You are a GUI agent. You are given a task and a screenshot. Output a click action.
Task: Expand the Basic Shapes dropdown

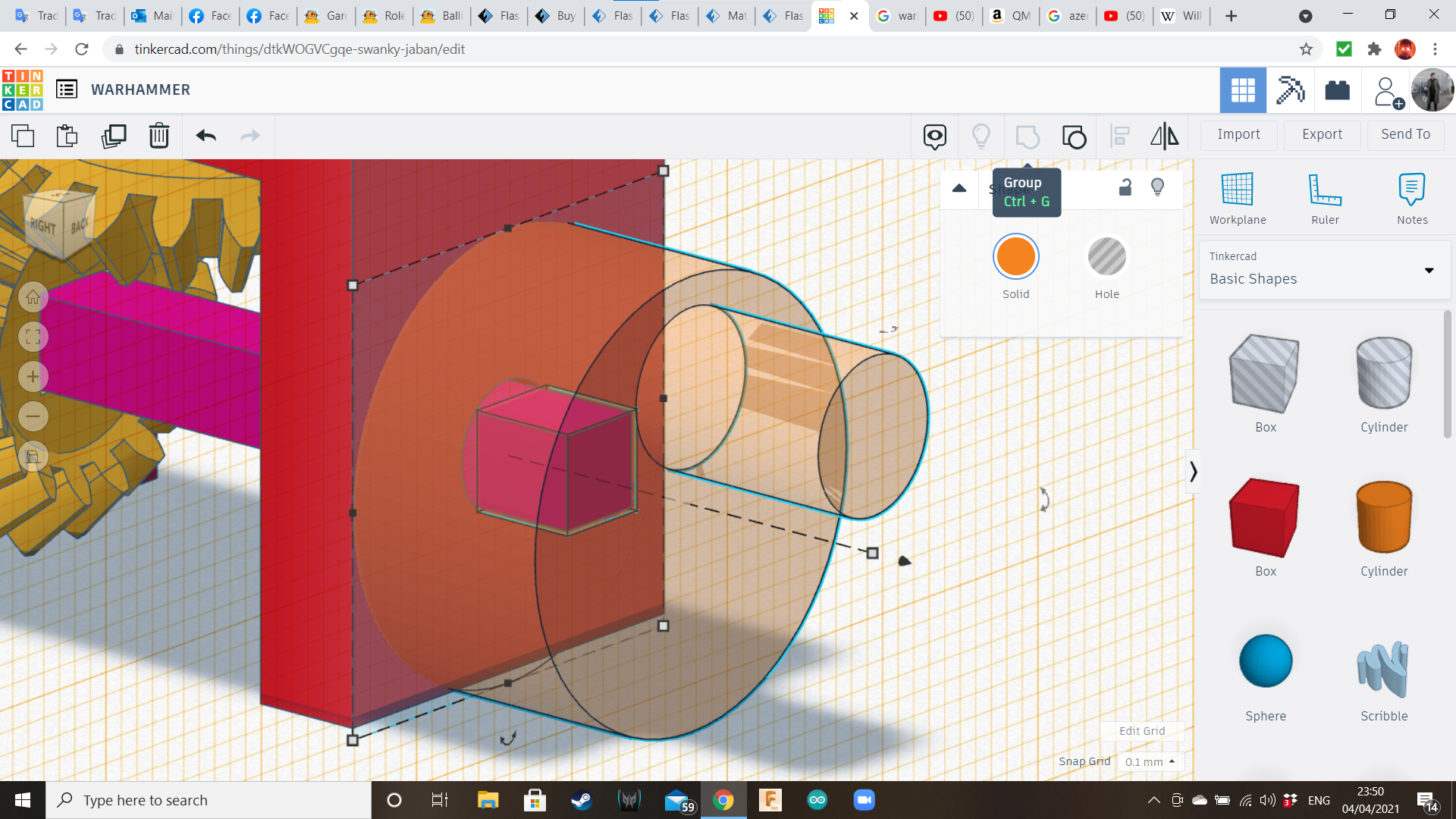(x=1429, y=271)
